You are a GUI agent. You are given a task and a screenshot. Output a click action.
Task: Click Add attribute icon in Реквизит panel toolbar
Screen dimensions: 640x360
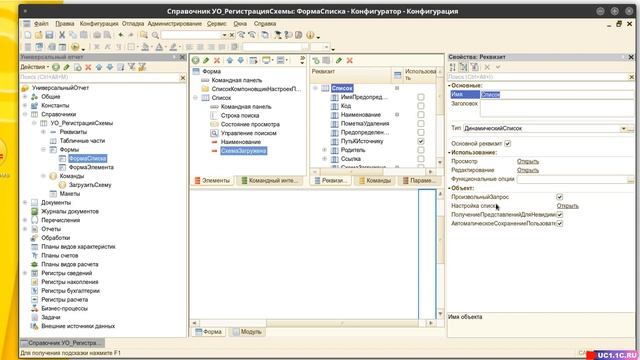[316, 60]
